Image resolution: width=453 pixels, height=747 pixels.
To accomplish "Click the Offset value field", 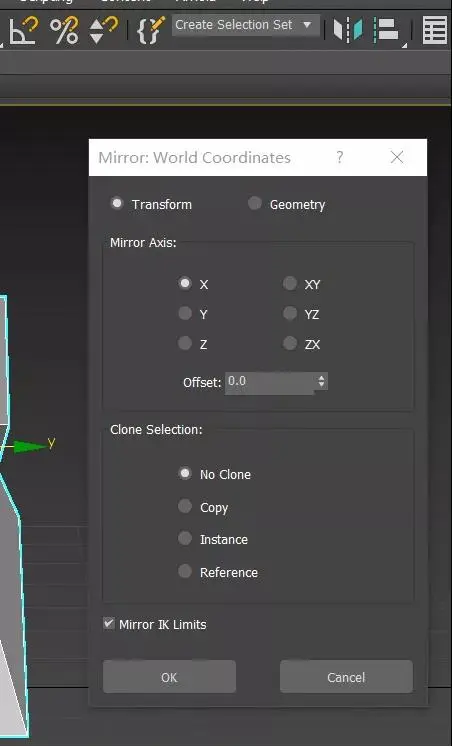I will tap(270, 383).
